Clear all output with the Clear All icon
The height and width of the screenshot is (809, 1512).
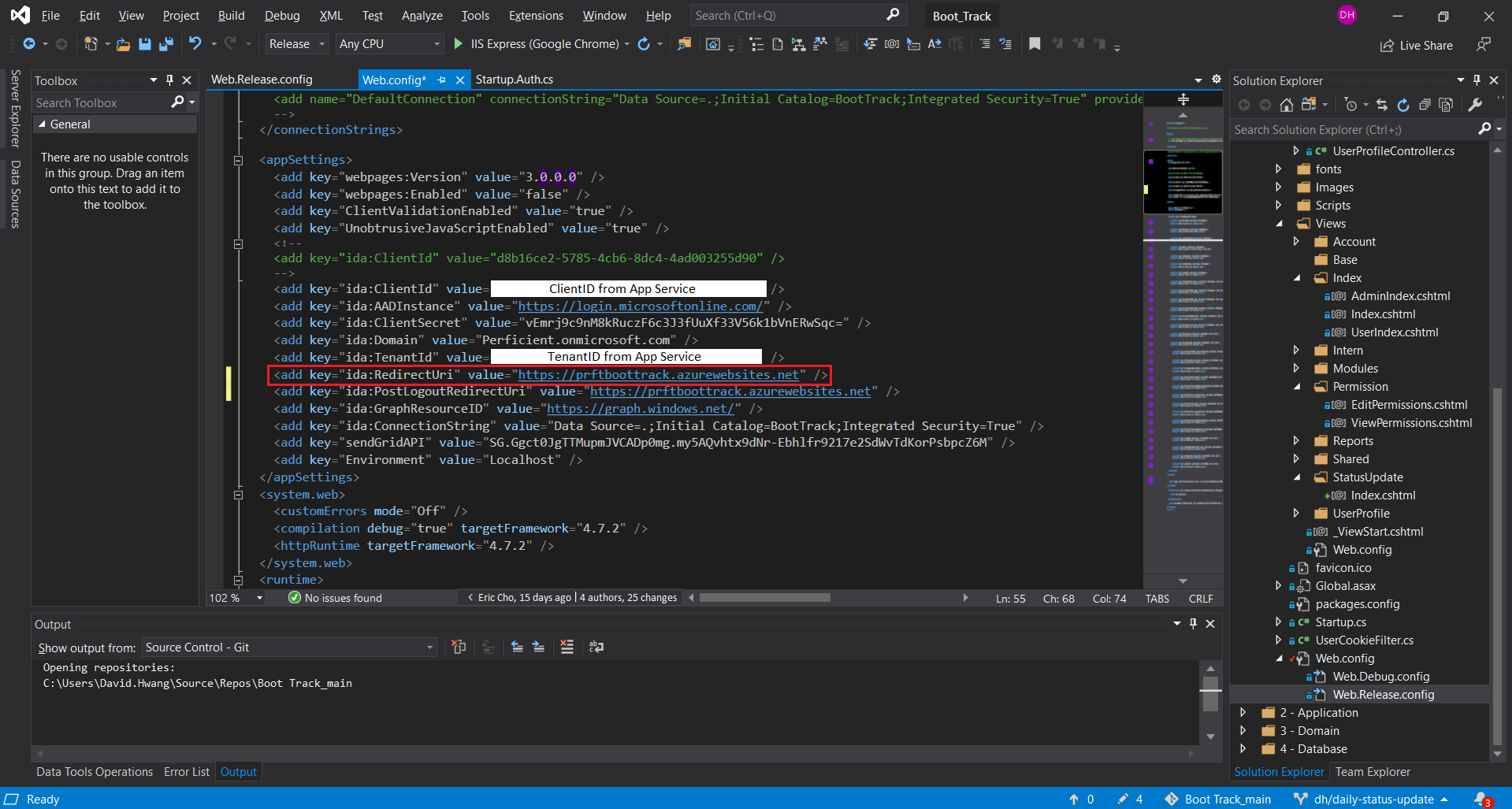tap(567, 647)
